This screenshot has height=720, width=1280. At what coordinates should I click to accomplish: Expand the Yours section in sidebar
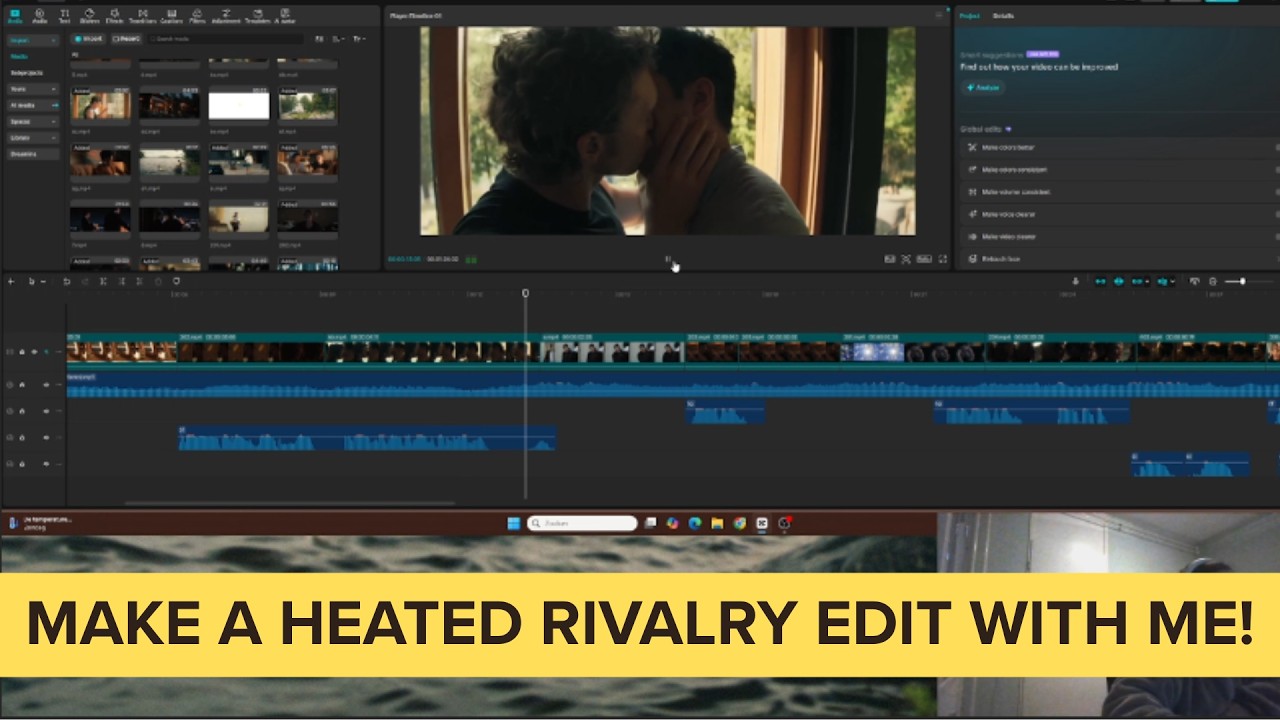click(x=33, y=89)
